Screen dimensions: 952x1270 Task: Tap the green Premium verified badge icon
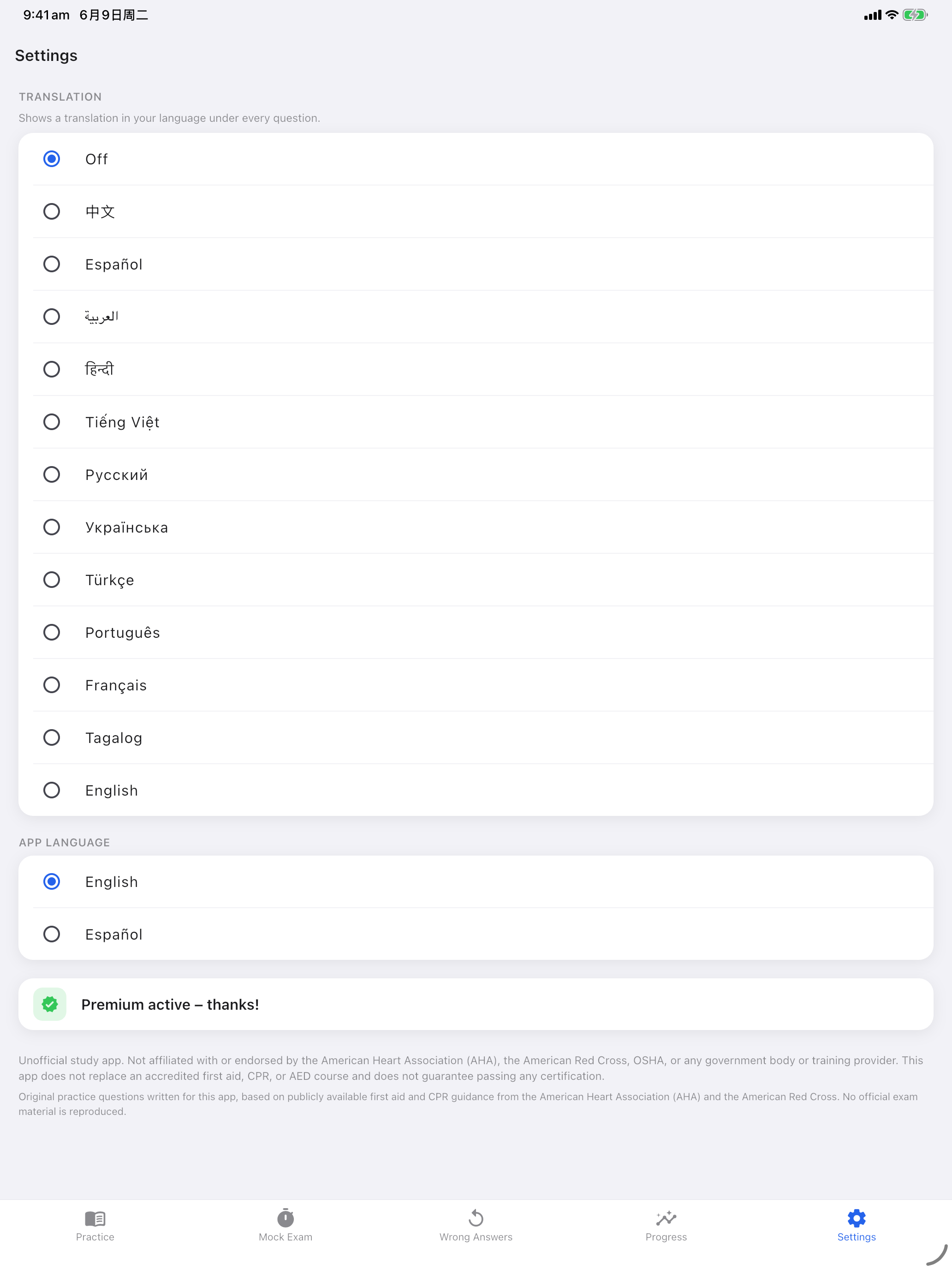pos(50,1004)
